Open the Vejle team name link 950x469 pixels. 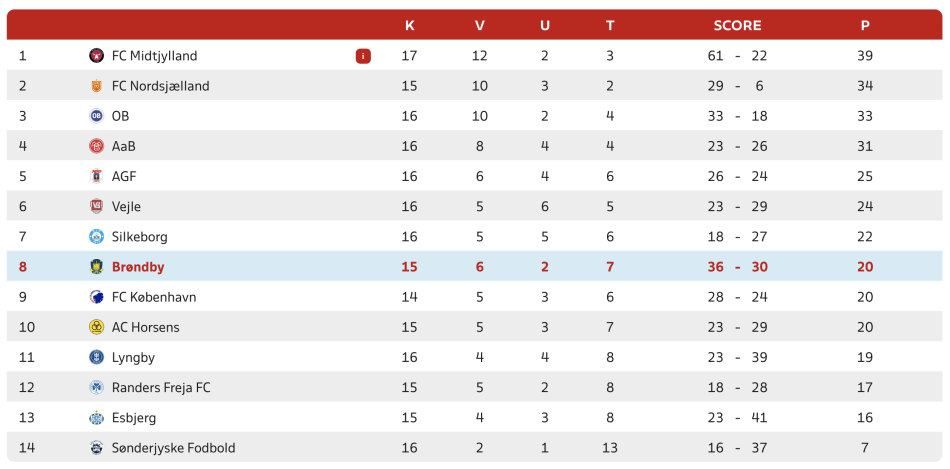[126, 207]
